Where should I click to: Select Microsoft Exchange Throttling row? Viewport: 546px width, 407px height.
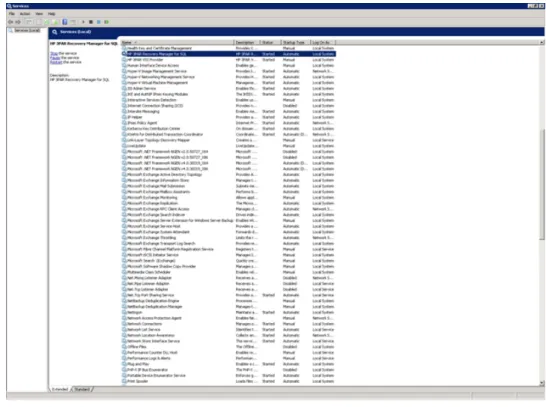[228, 238]
